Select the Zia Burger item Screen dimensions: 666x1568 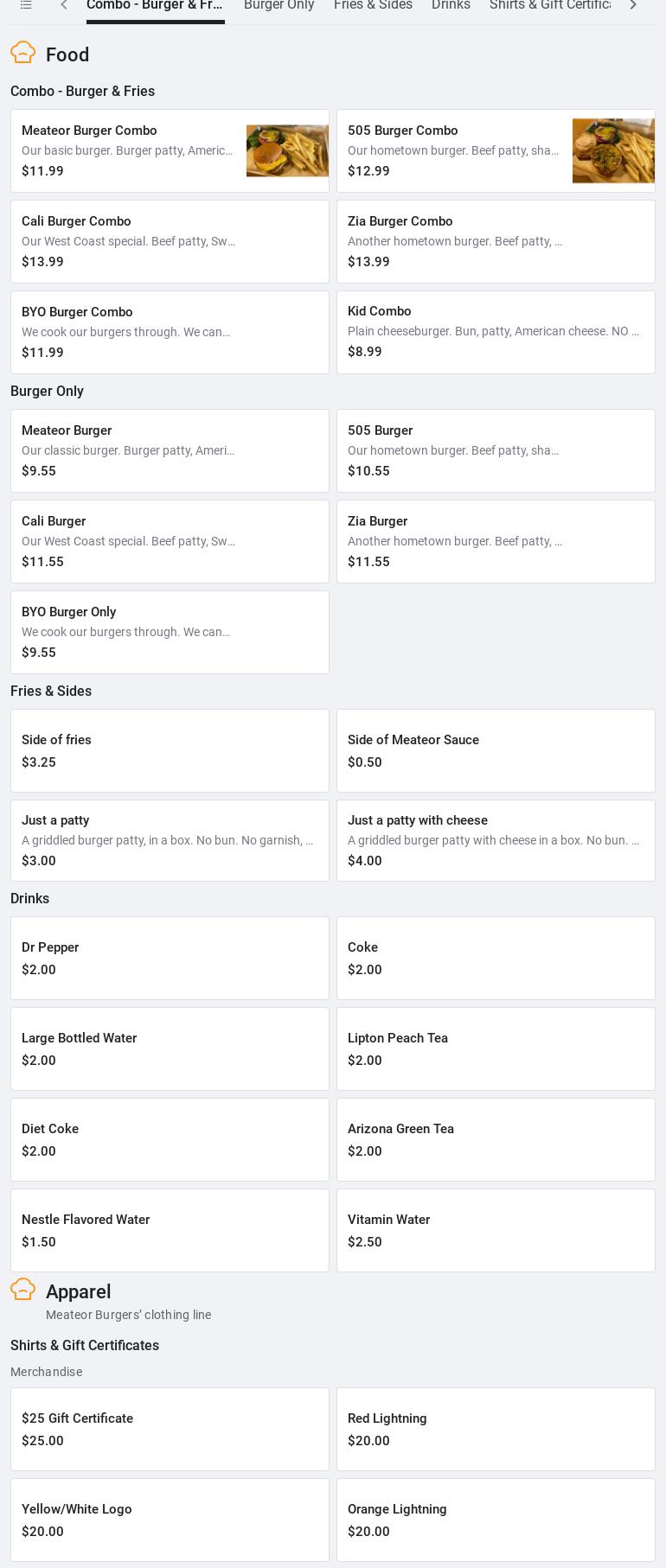coord(496,541)
